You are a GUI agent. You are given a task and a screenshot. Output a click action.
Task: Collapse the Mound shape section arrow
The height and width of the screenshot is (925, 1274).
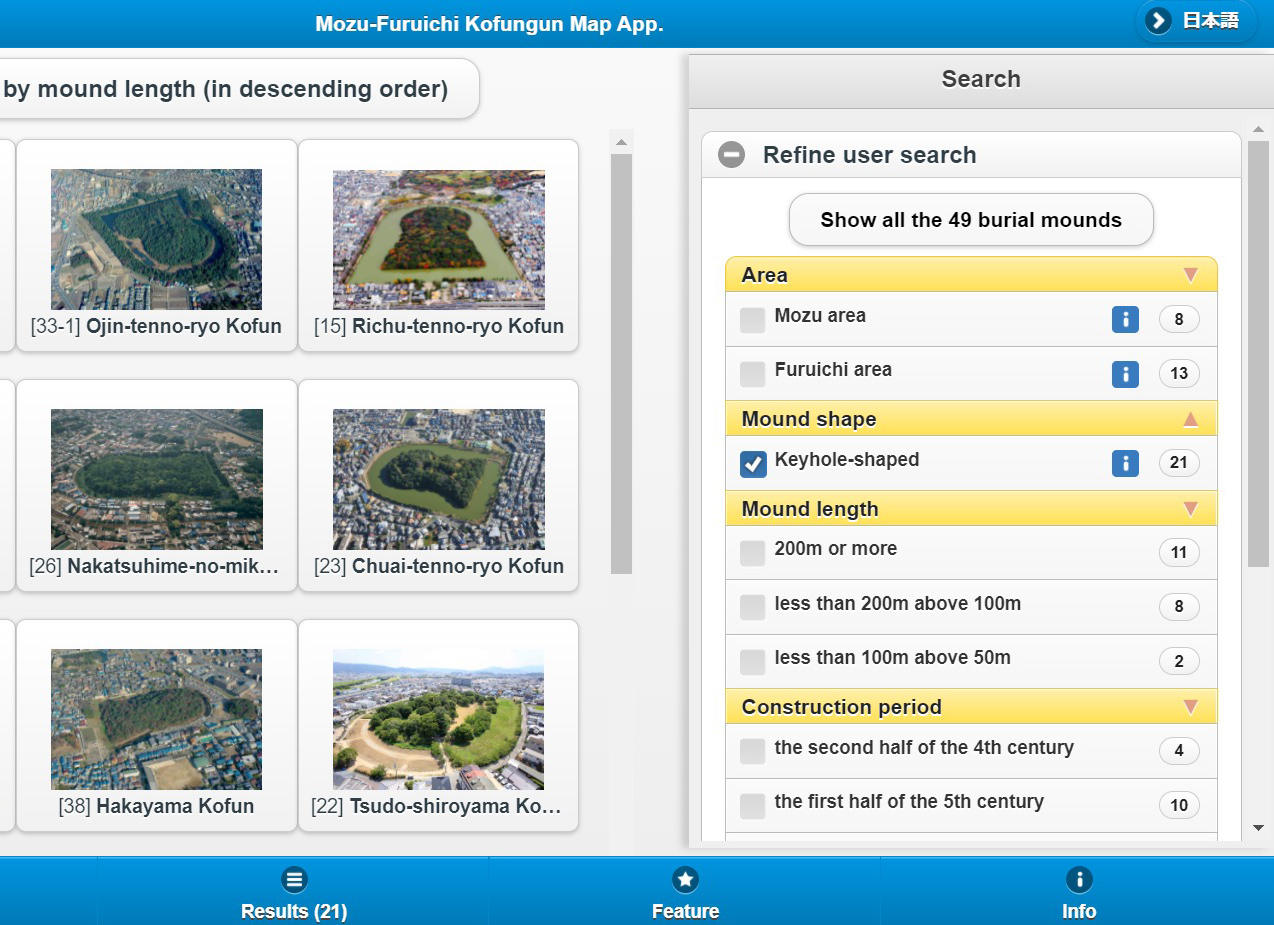1190,419
